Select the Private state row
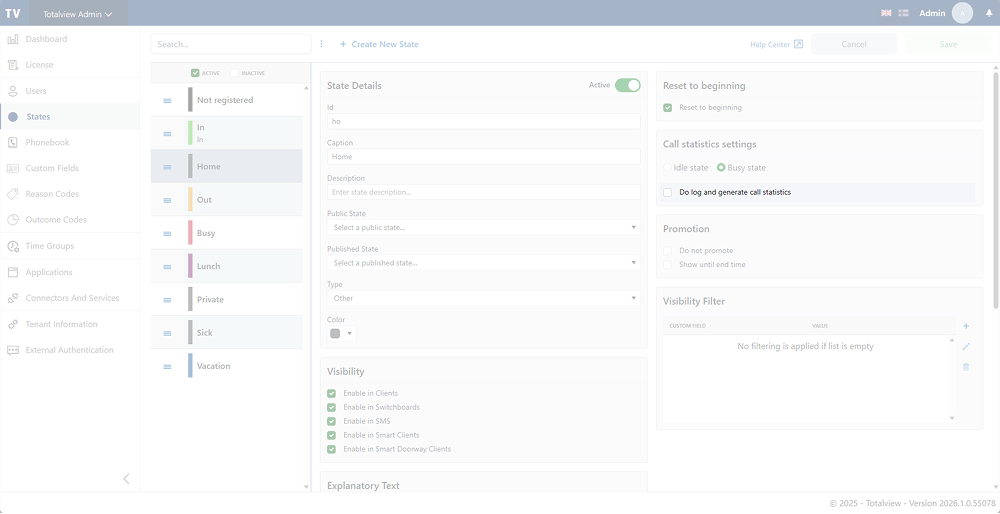This screenshot has height=514, width=1000. coord(226,299)
